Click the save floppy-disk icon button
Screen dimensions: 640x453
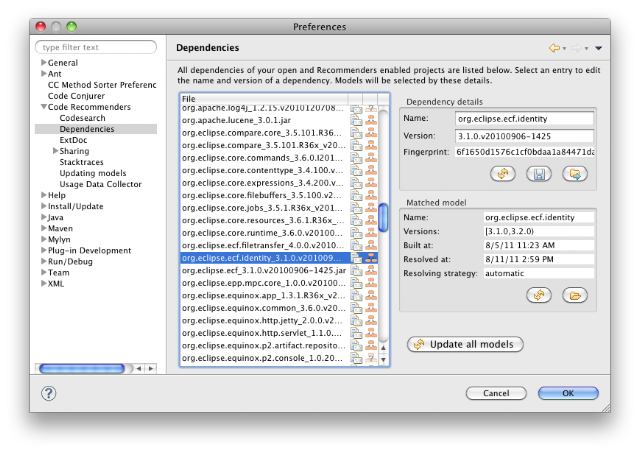[539, 174]
